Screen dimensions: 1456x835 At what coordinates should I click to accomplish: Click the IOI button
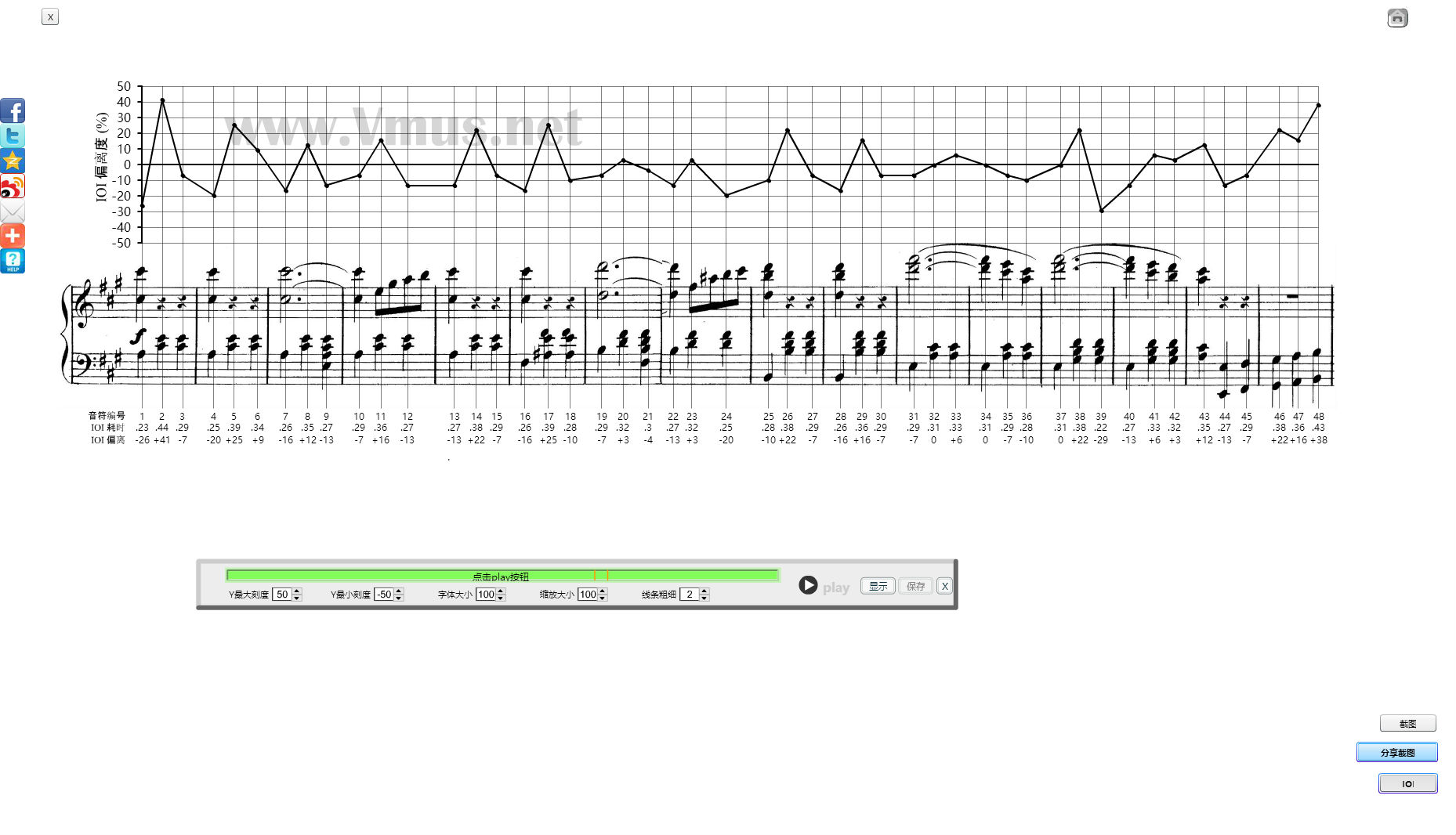click(x=1407, y=783)
